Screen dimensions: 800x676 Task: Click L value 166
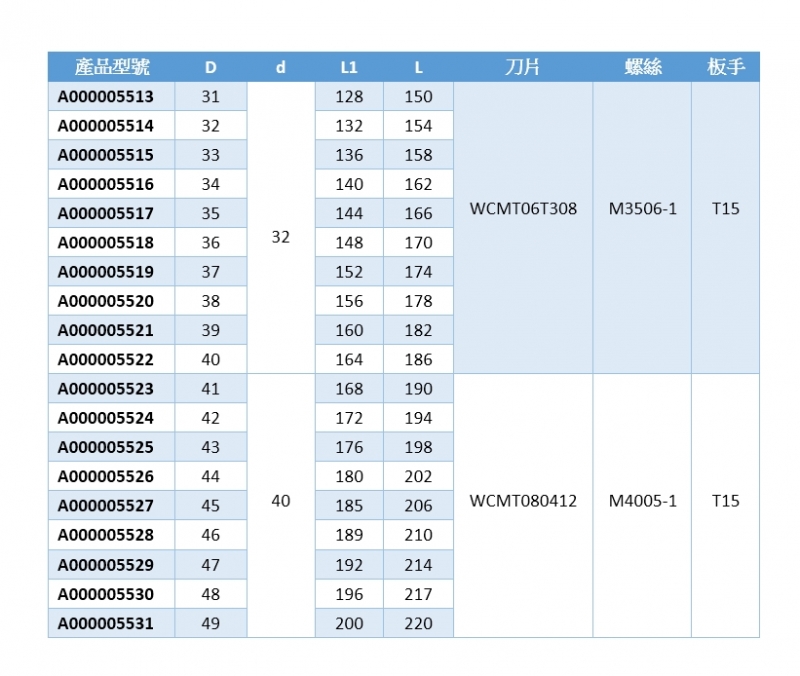click(418, 213)
